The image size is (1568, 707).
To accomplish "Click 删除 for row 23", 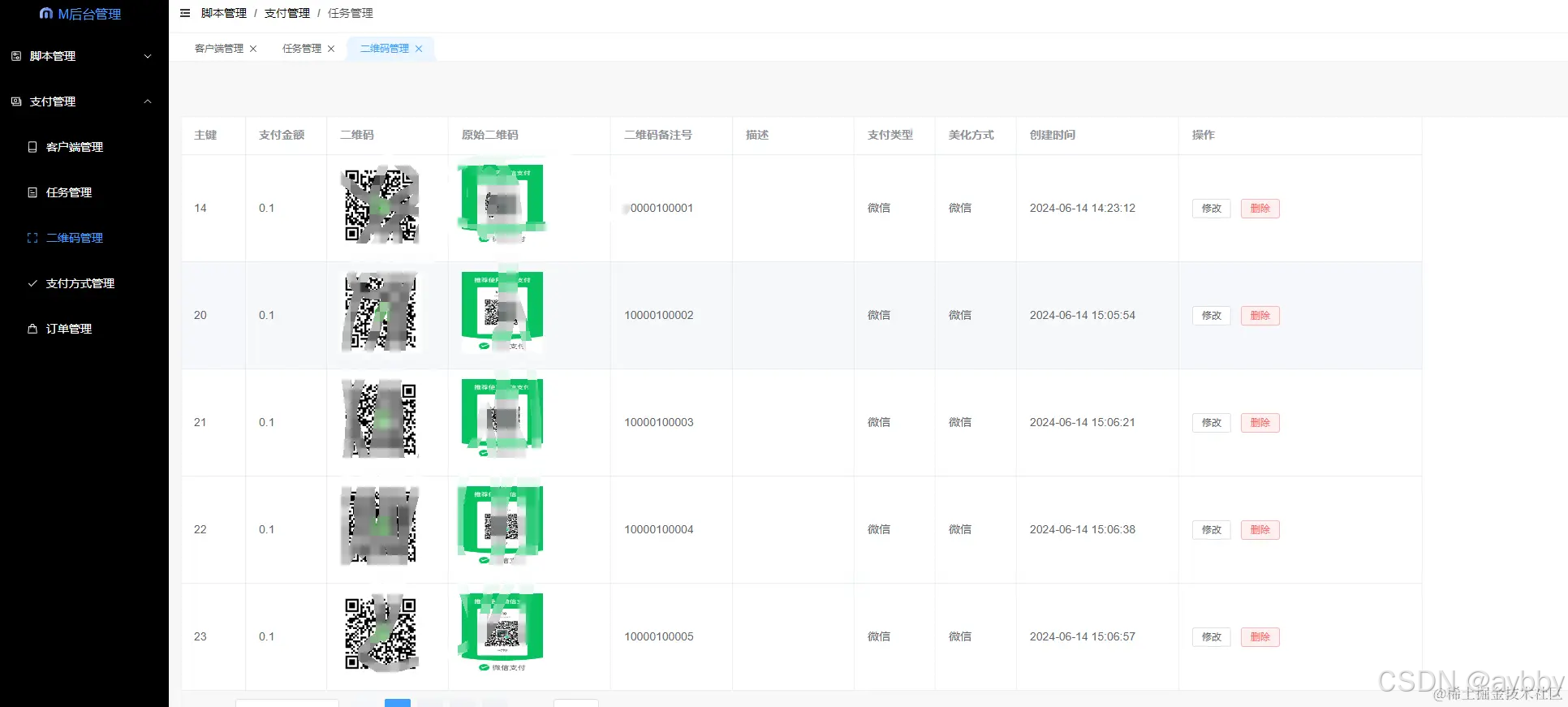I will click(x=1260, y=637).
